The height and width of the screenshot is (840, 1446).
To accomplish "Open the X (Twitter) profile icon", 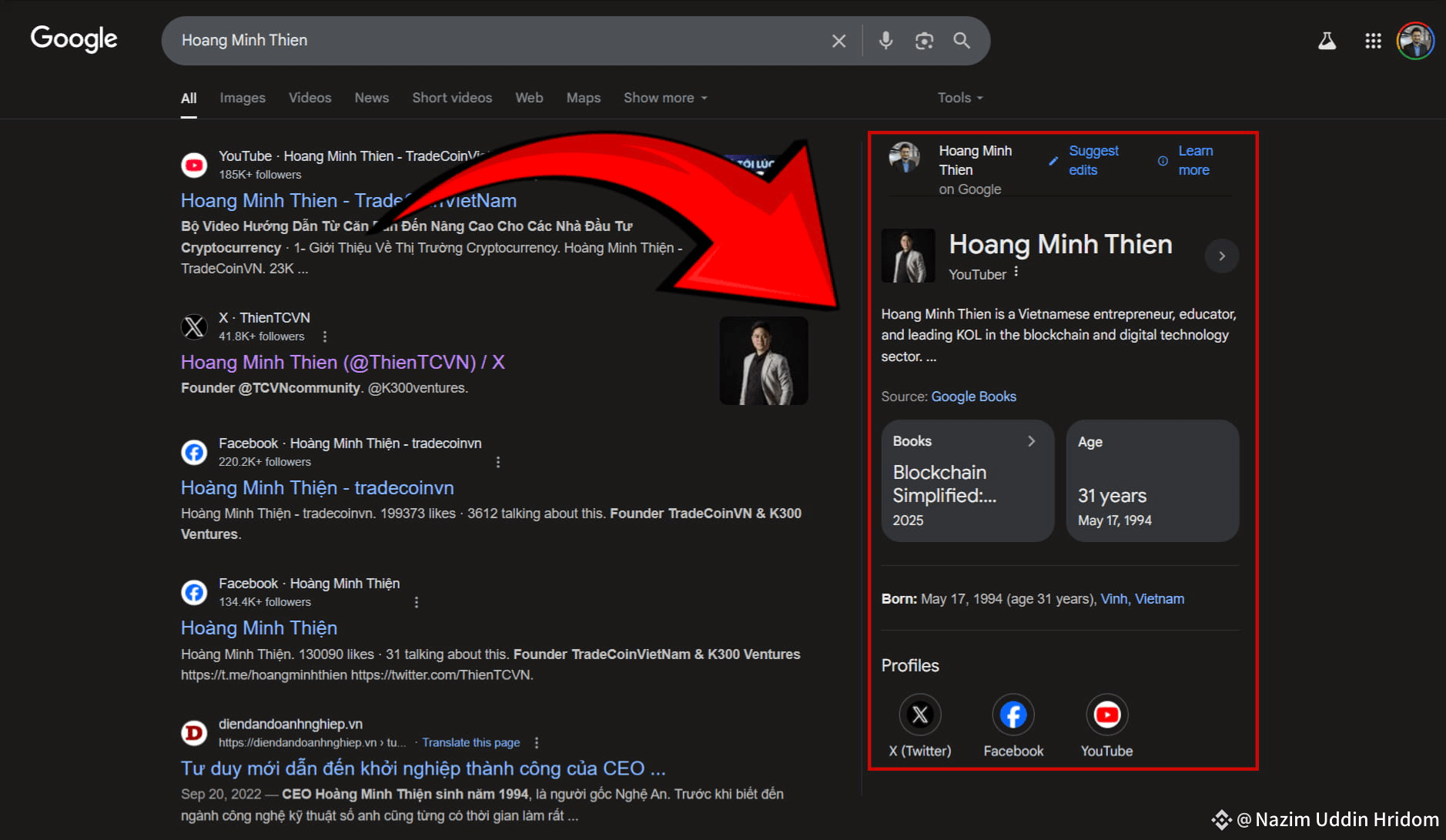I will pos(919,715).
